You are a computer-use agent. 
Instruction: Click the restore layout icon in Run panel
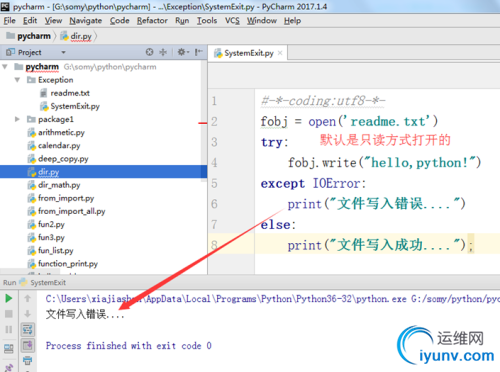pos(9,348)
